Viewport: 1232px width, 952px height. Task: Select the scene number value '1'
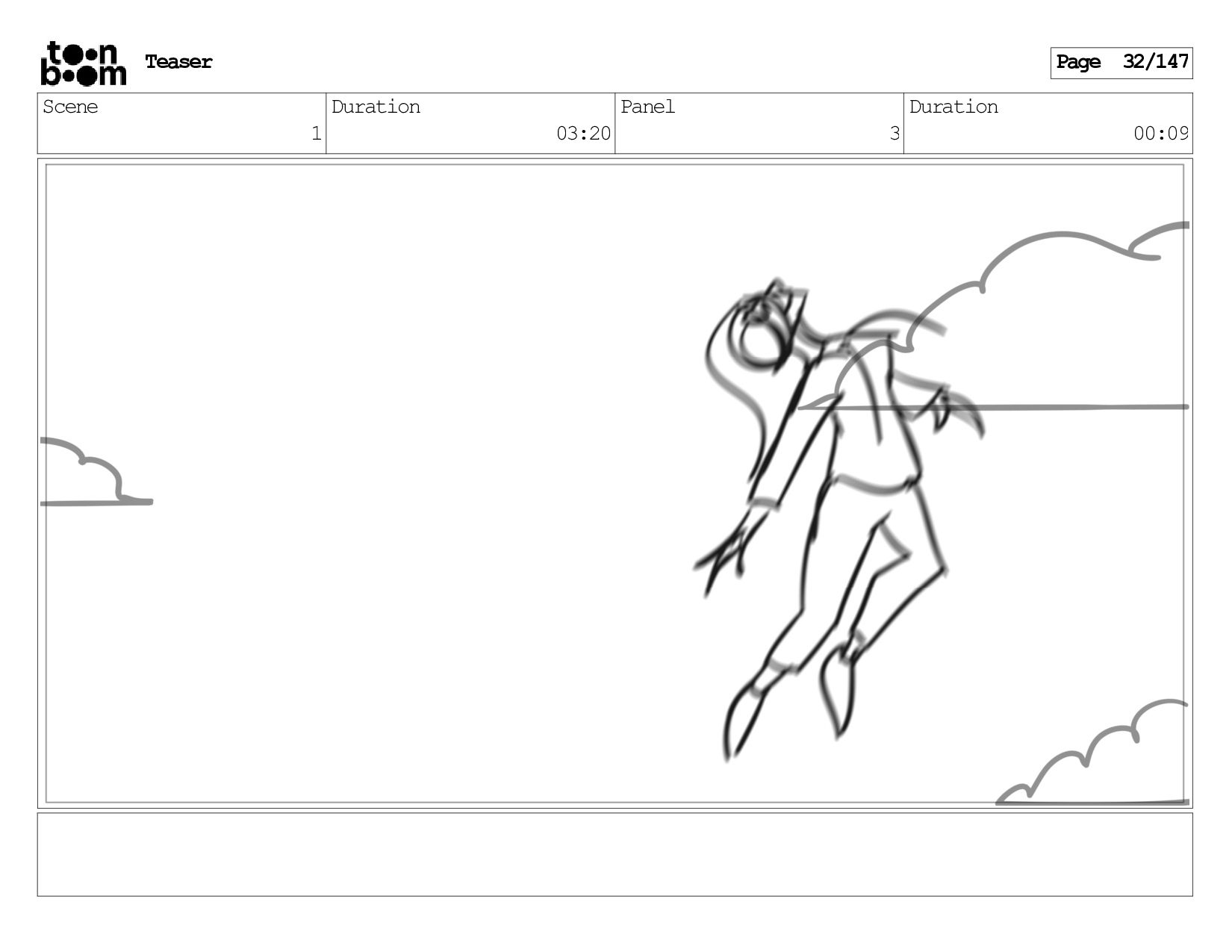coord(316,134)
